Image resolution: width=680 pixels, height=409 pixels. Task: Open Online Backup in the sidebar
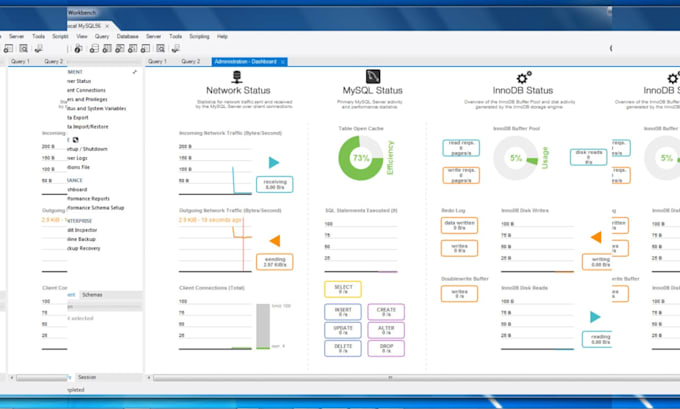coord(81,239)
